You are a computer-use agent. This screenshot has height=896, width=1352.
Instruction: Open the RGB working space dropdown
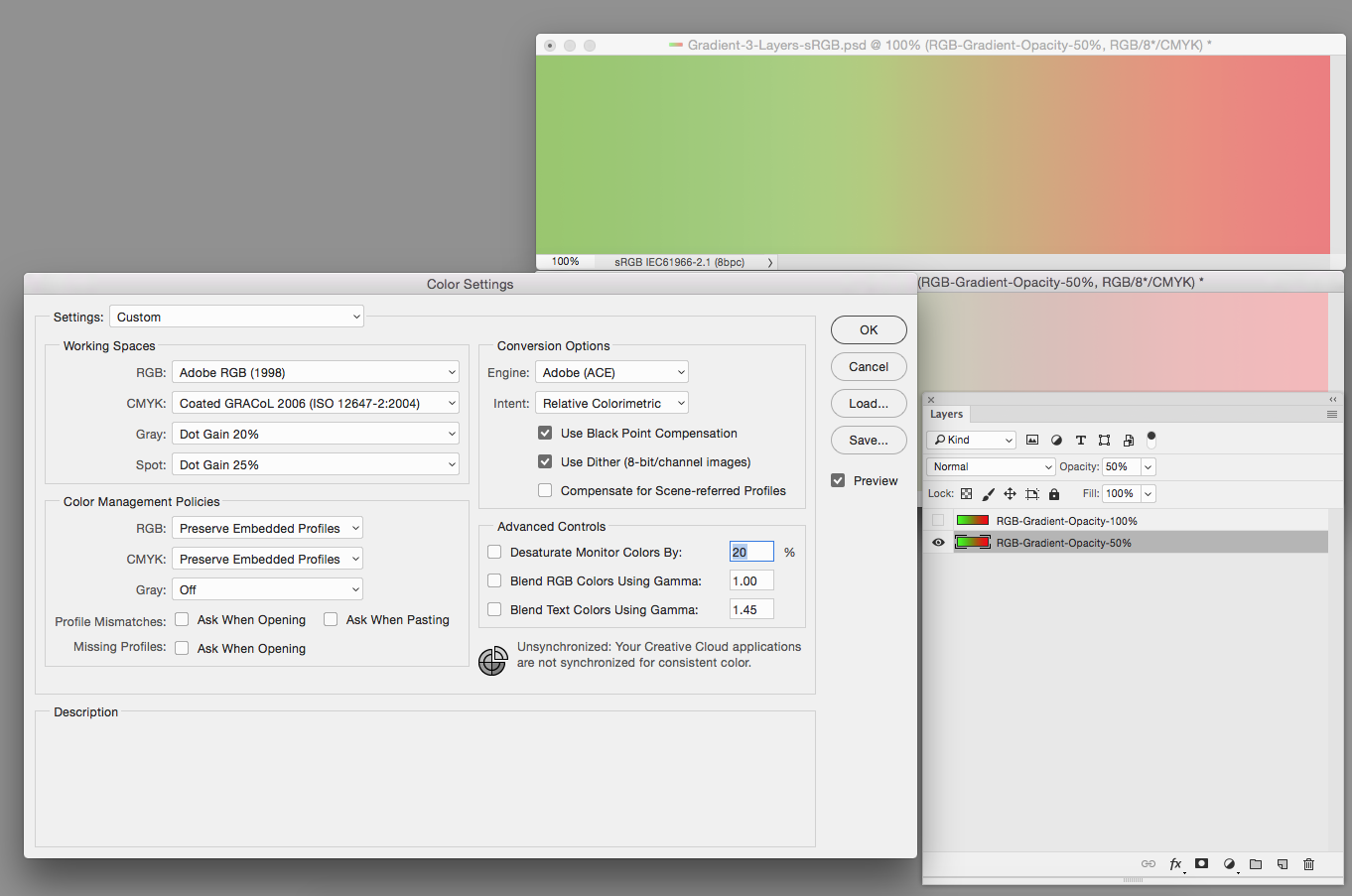point(315,373)
